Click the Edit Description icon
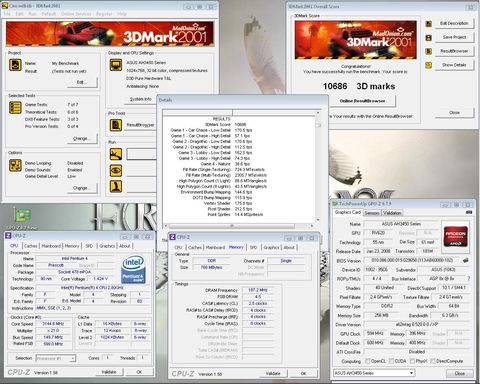 [429, 24]
